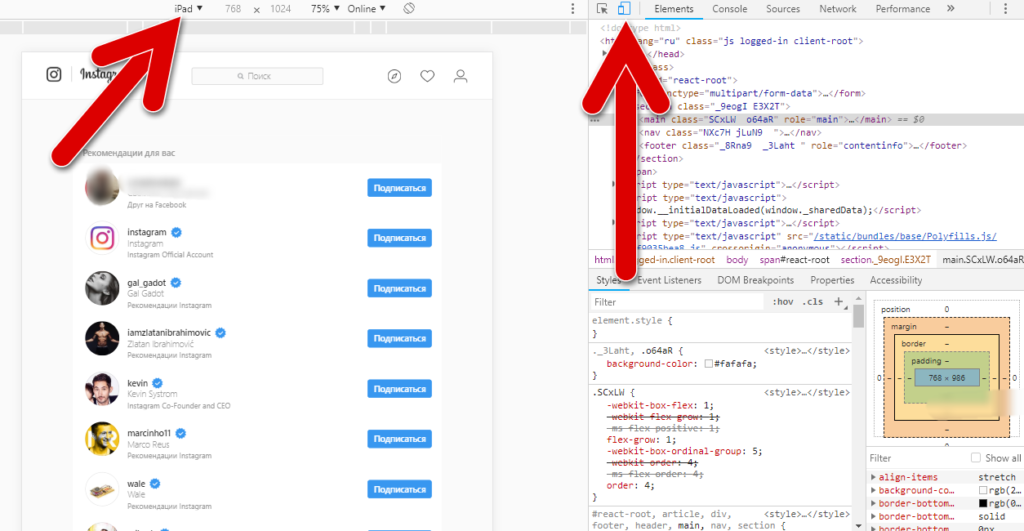This screenshot has width=1024, height=531.
Task: Toggle the Show all checkbox
Action: tap(976, 458)
